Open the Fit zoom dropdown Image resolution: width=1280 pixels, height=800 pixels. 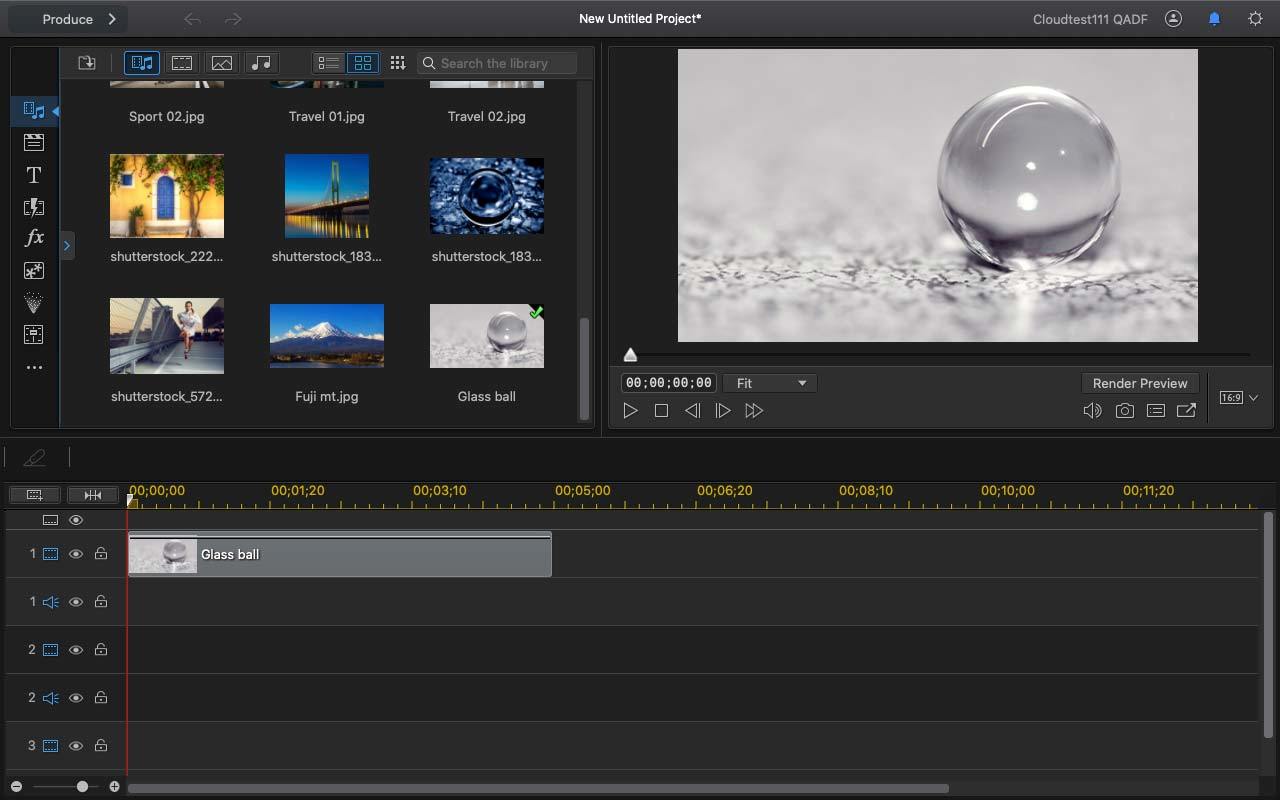(770, 383)
